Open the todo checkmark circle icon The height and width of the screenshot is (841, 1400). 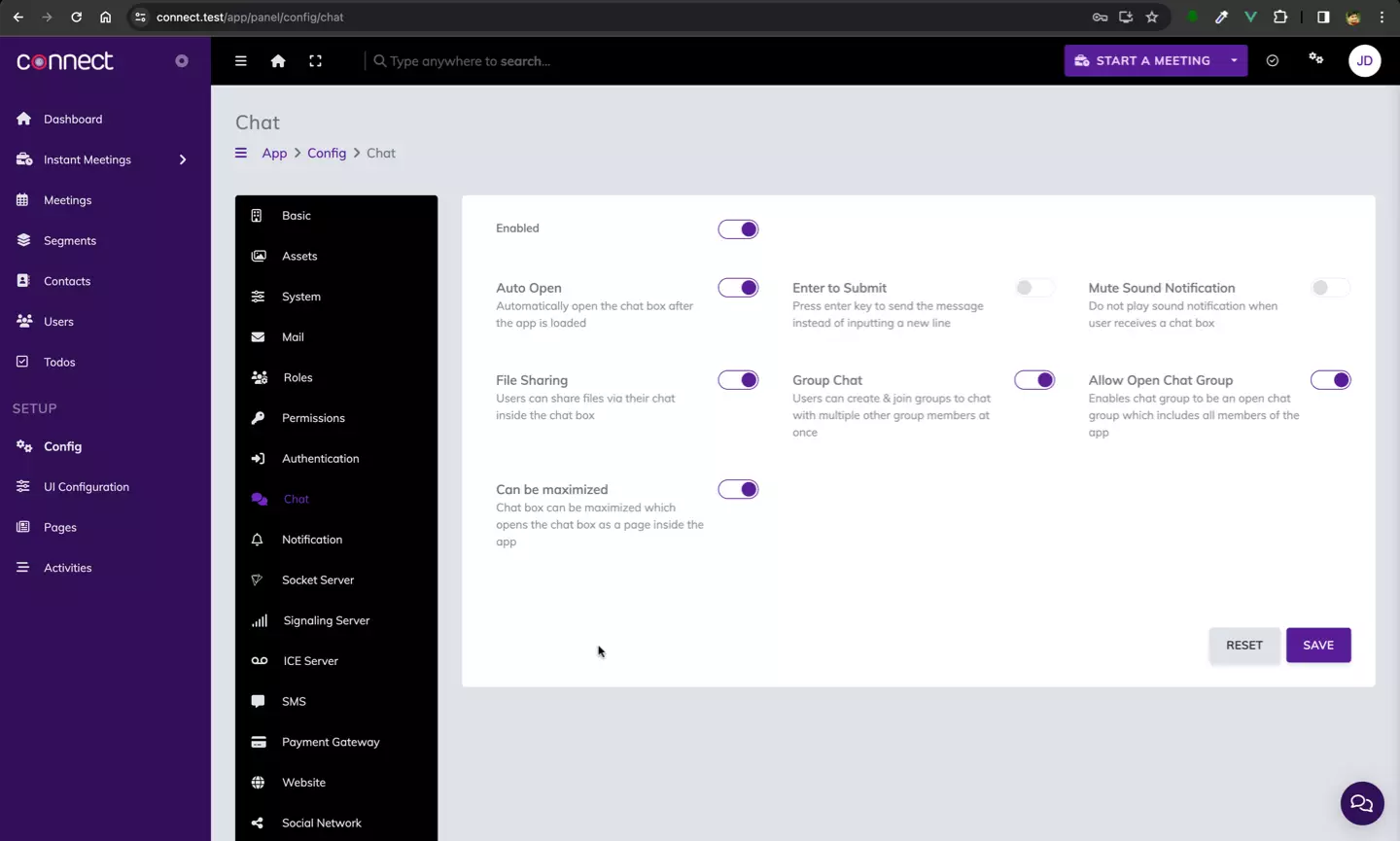point(1273,60)
